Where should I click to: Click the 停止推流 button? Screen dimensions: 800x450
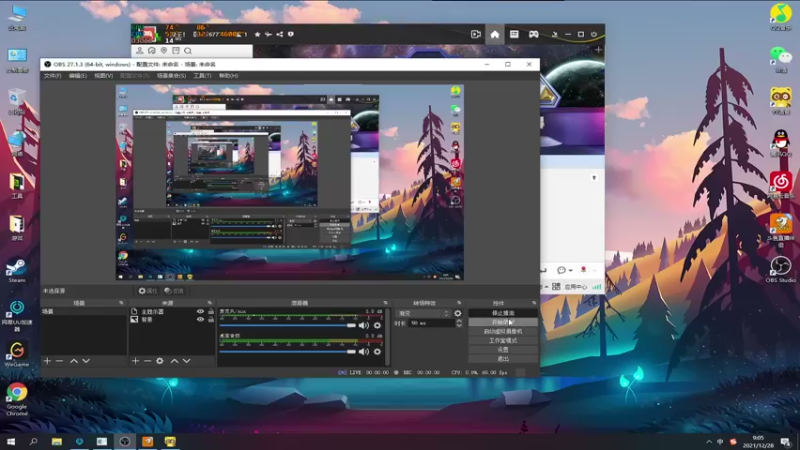point(503,313)
